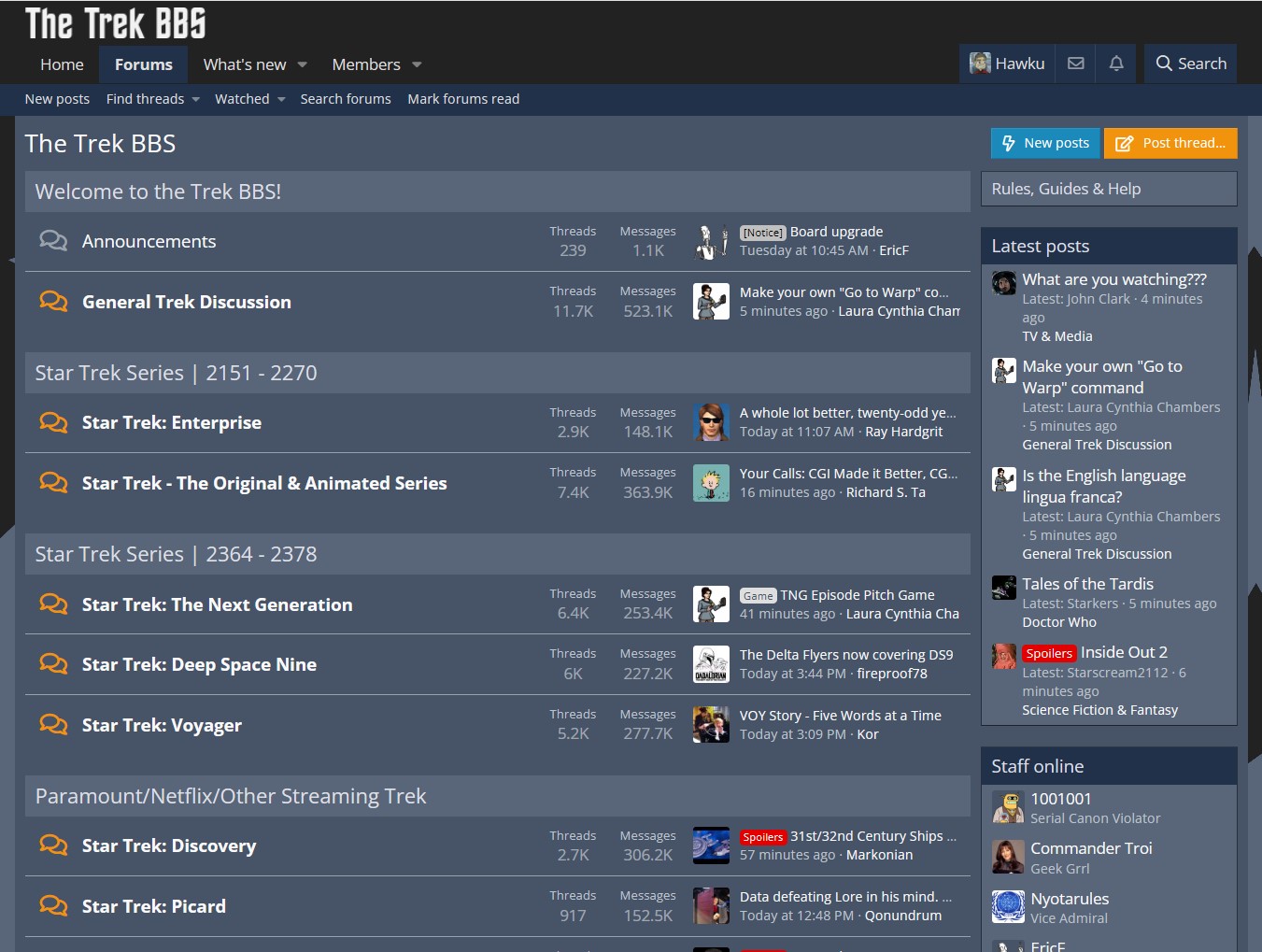The height and width of the screenshot is (952, 1262).
Task: Open the Doctor Who forum link
Action: (1059, 622)
